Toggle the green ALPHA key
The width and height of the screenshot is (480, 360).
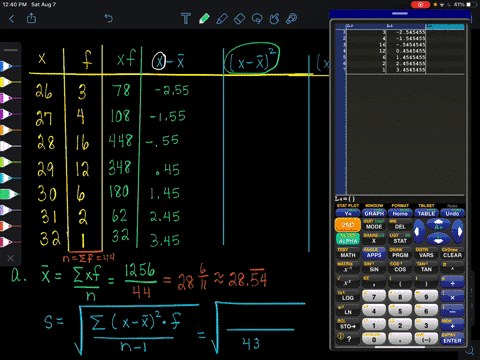coord(348,239)
